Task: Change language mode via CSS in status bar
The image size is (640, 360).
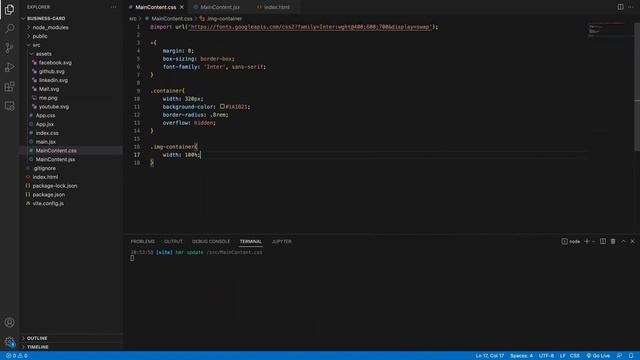Action: pos(575,356)
